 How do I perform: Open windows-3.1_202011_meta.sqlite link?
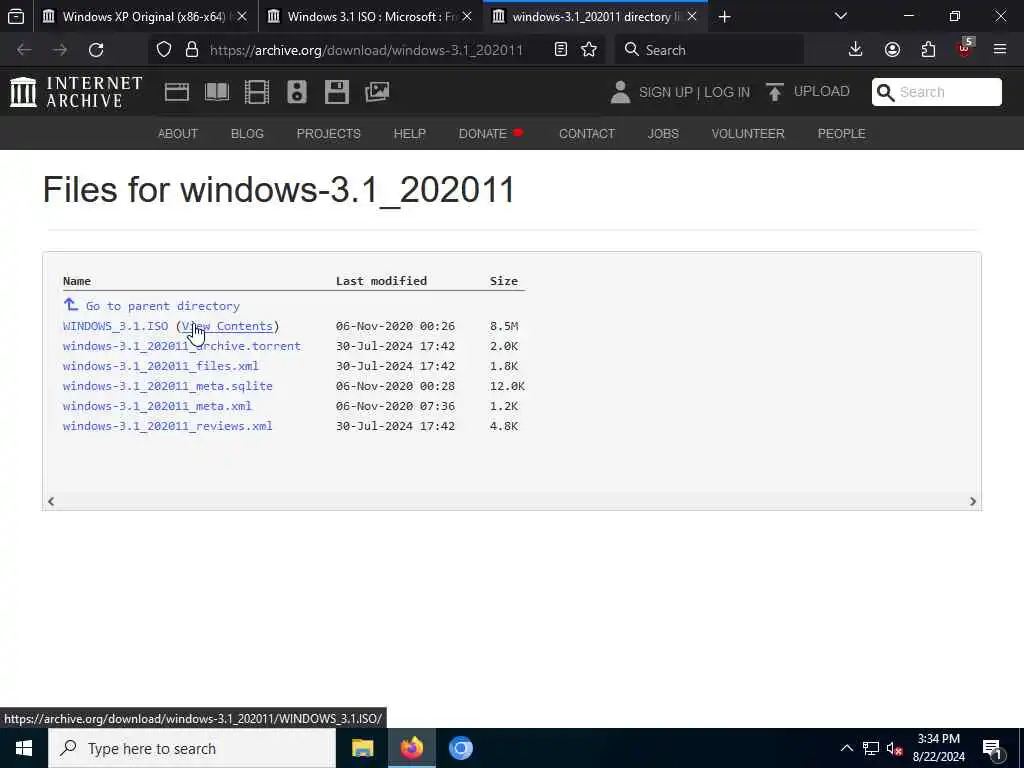point(168,386)
